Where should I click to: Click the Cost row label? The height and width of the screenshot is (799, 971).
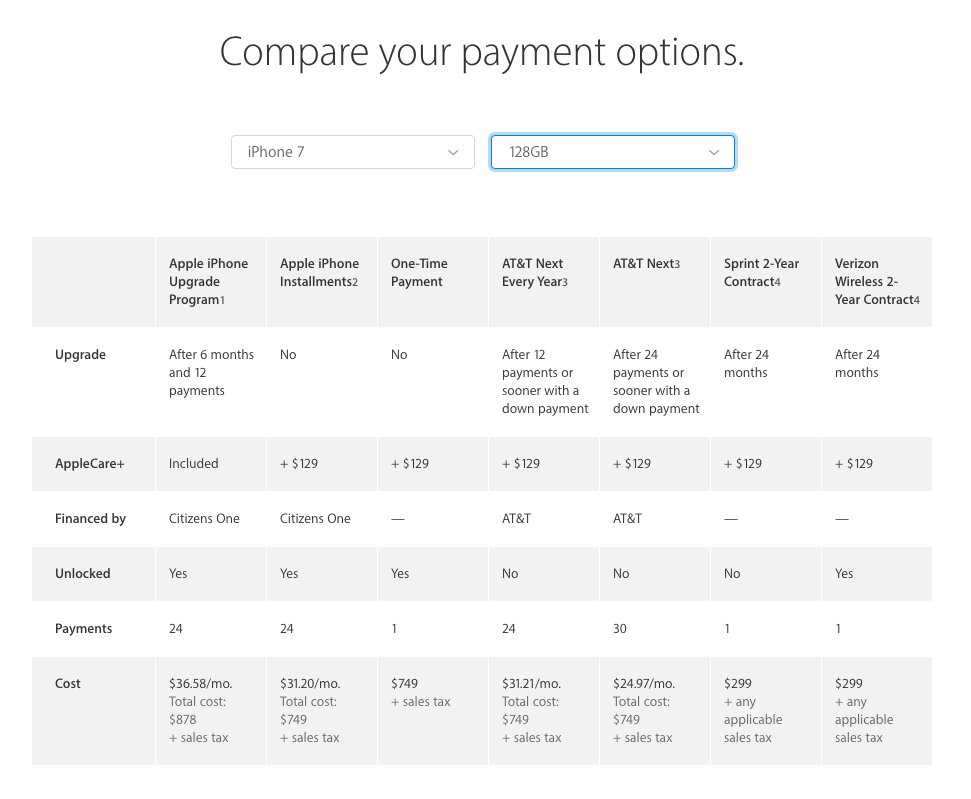(x=67, y=684)
